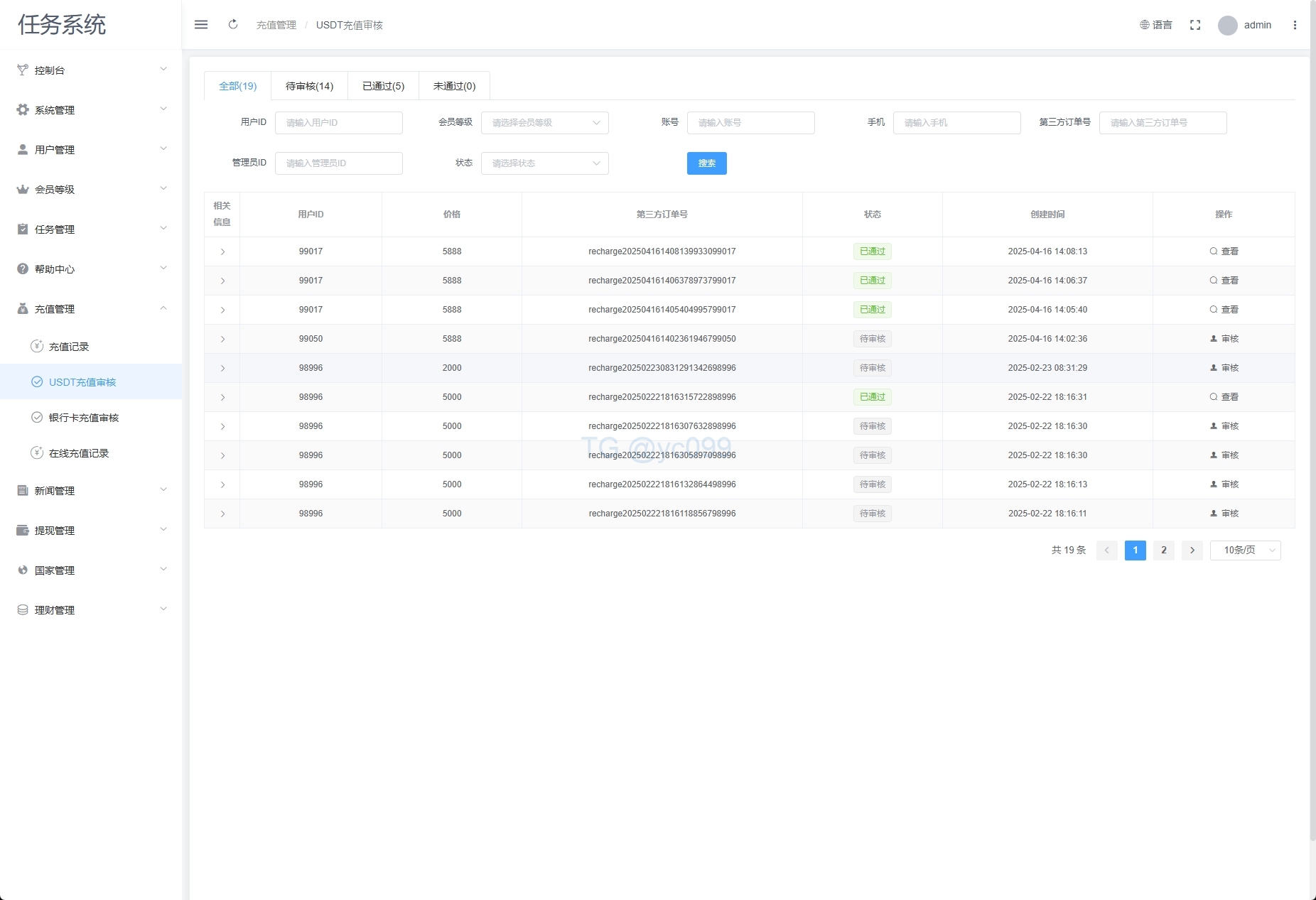Go to page 2 of results
This screenshot has height=900, width=1316.
point(1163,551)
